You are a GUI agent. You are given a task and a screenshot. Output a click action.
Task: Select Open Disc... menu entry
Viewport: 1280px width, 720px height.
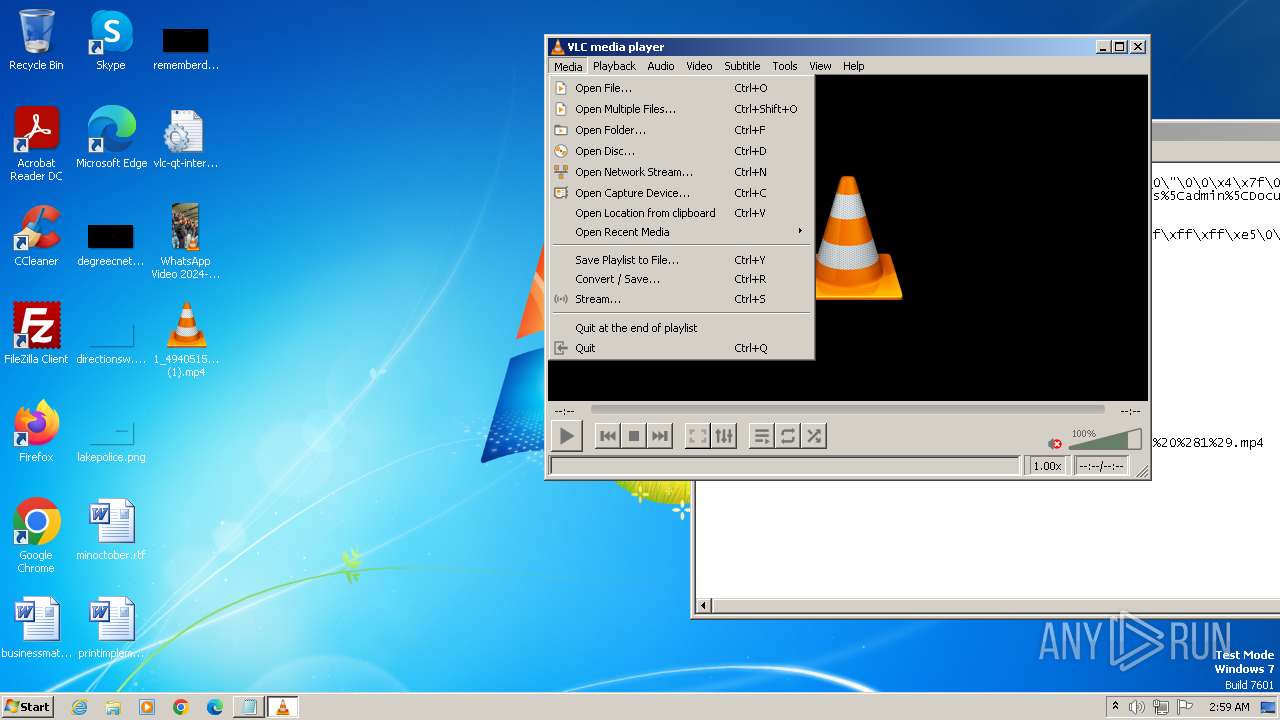coord(682,151)
